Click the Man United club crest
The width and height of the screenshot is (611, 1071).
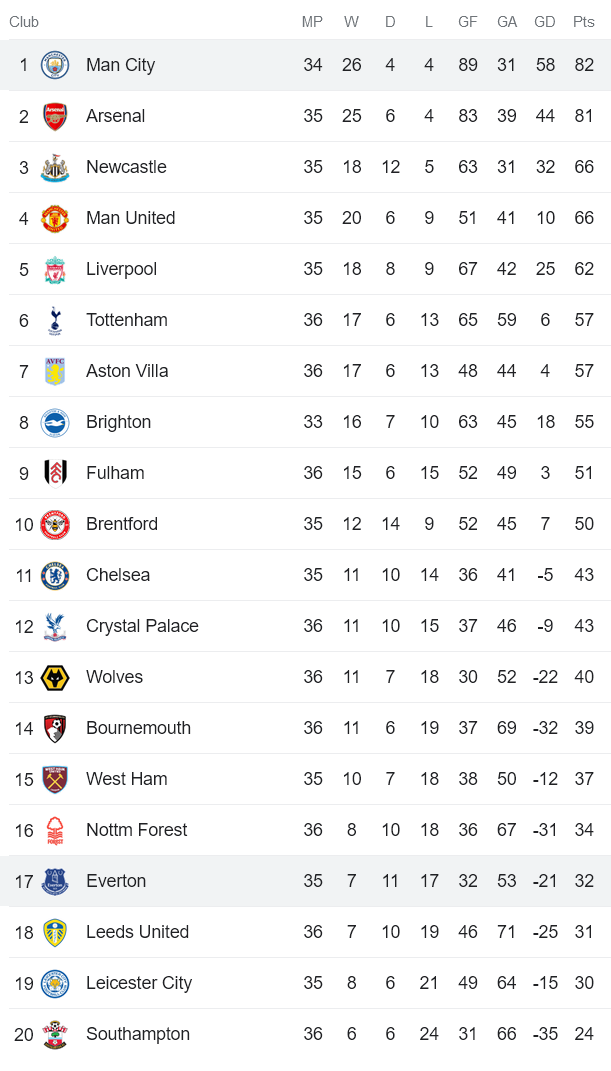tap(55, 218)
